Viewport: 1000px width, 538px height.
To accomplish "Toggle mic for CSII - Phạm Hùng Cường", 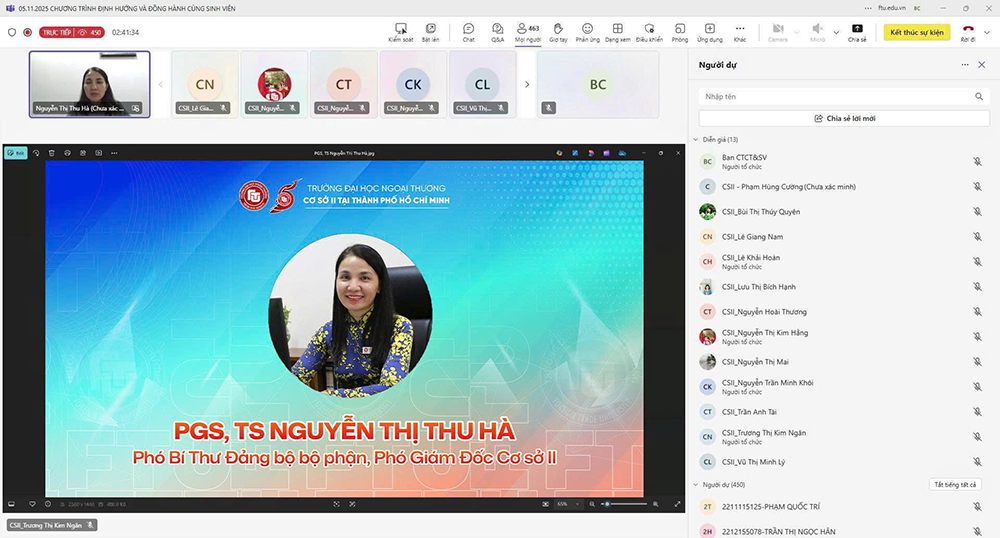I will pos(977,187).
